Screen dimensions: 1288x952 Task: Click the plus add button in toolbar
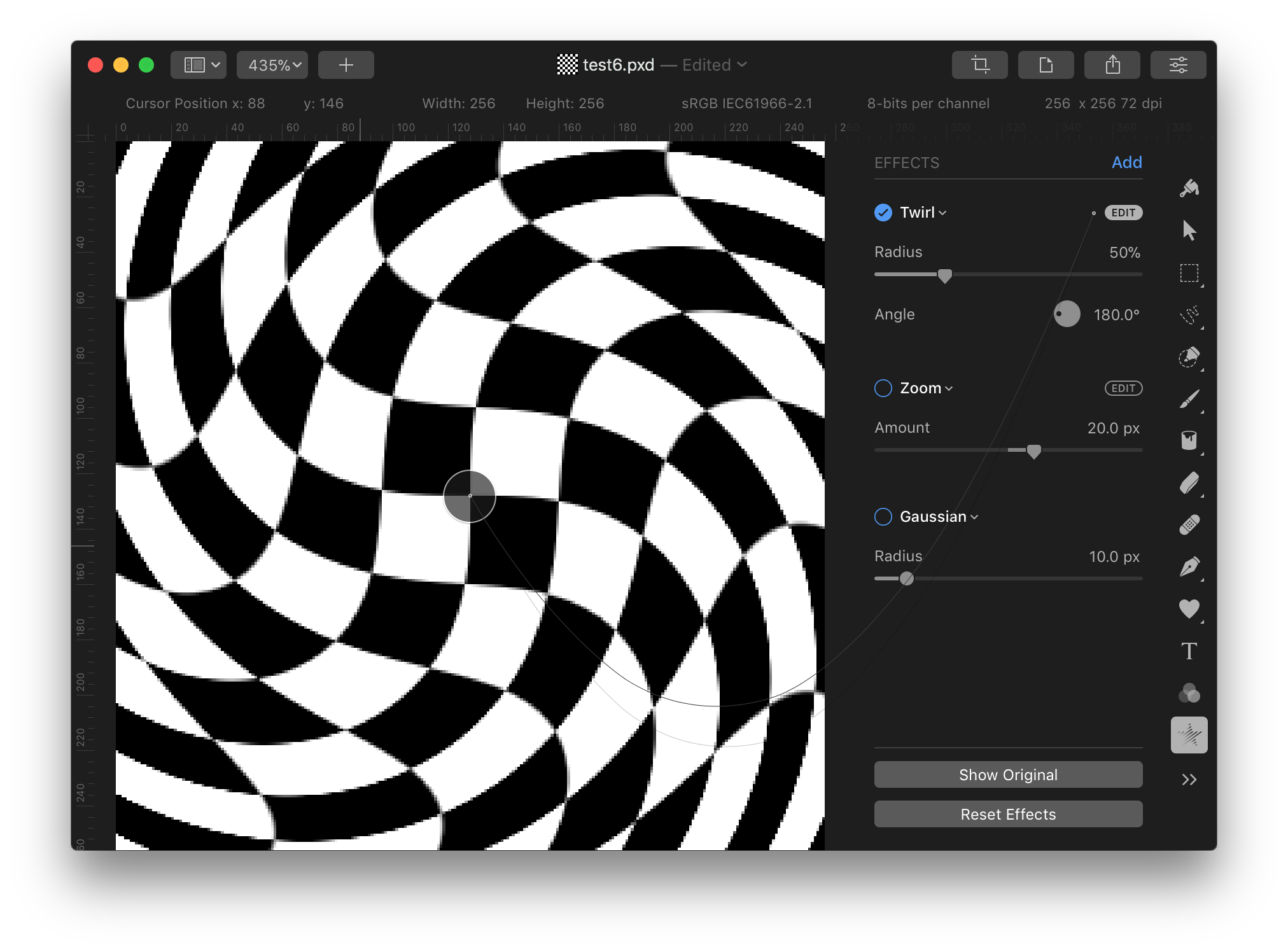[x=346, y=65]
